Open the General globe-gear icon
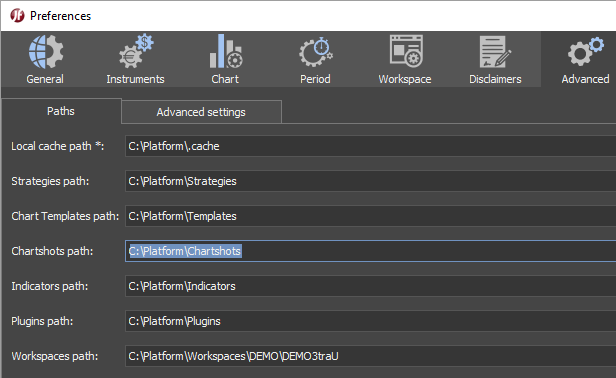The width and height of the screenshot is (616, 378). (46, 52)
